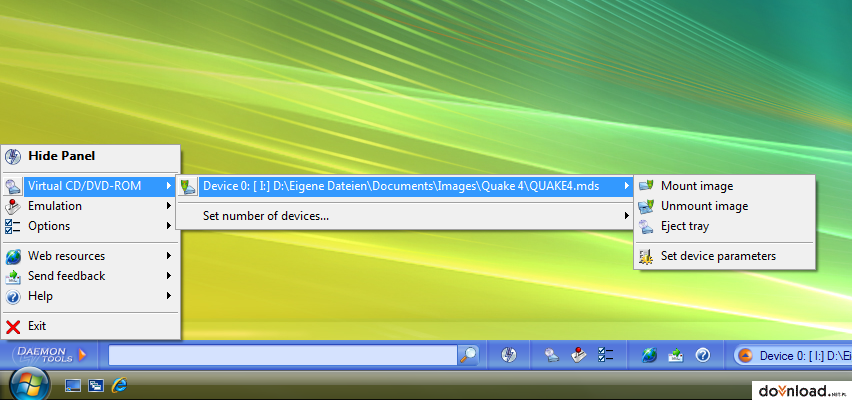This screenshot has height=400, width=852.
Task: Click the joystick emulation icon in panel toolbar
Action: [x=579, y=355]
